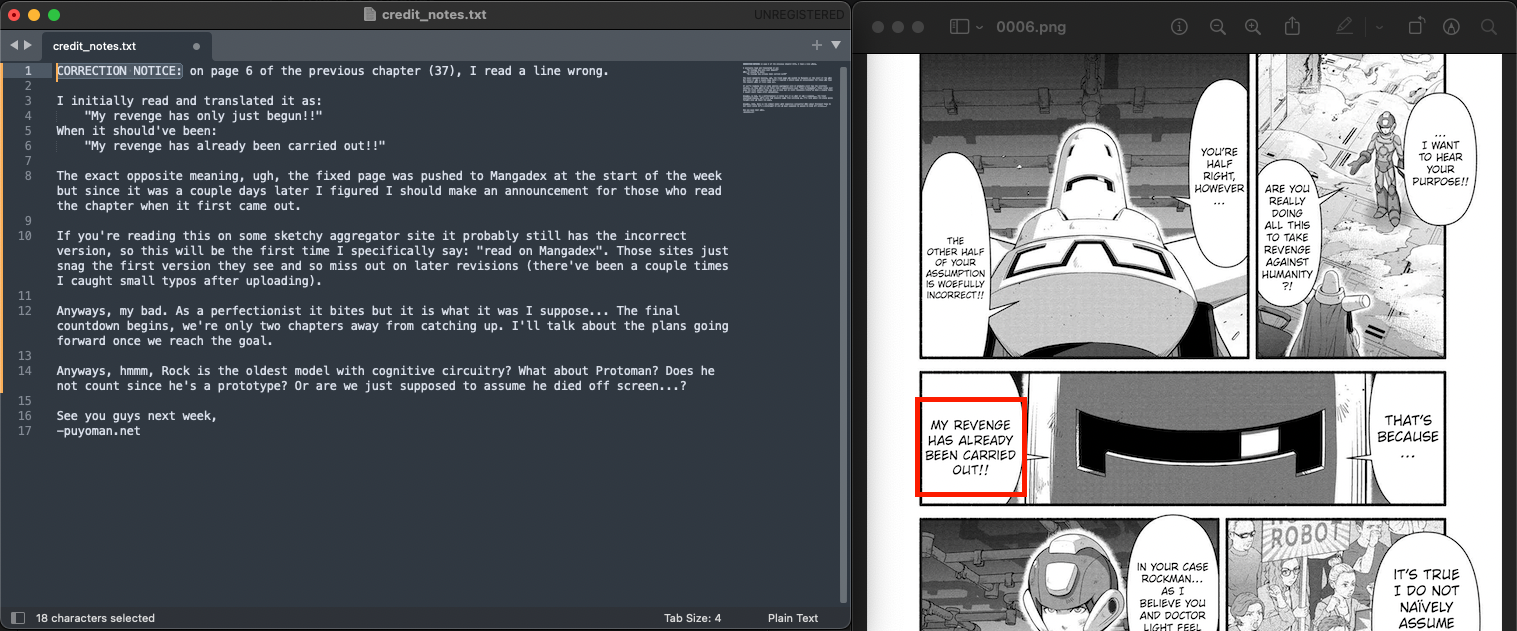Rotate the image with Preview's rotate icon

tap(1416, 27)
